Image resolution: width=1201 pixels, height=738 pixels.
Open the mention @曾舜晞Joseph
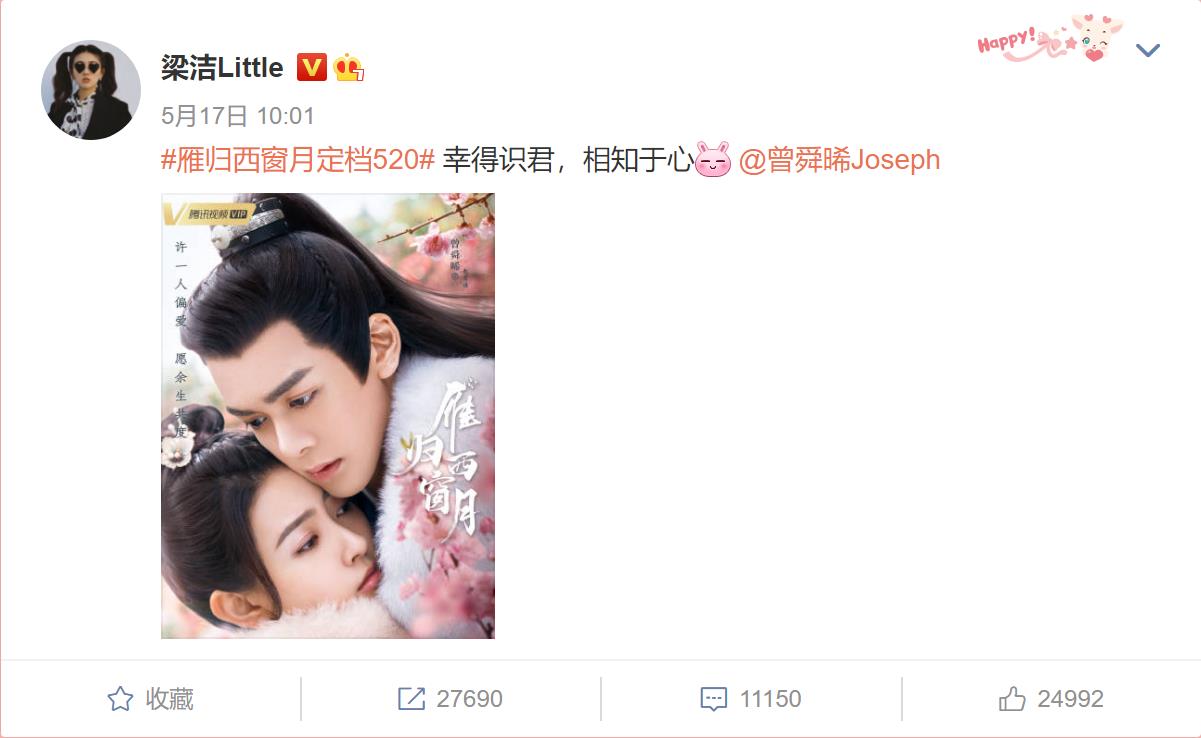[839, 160]
